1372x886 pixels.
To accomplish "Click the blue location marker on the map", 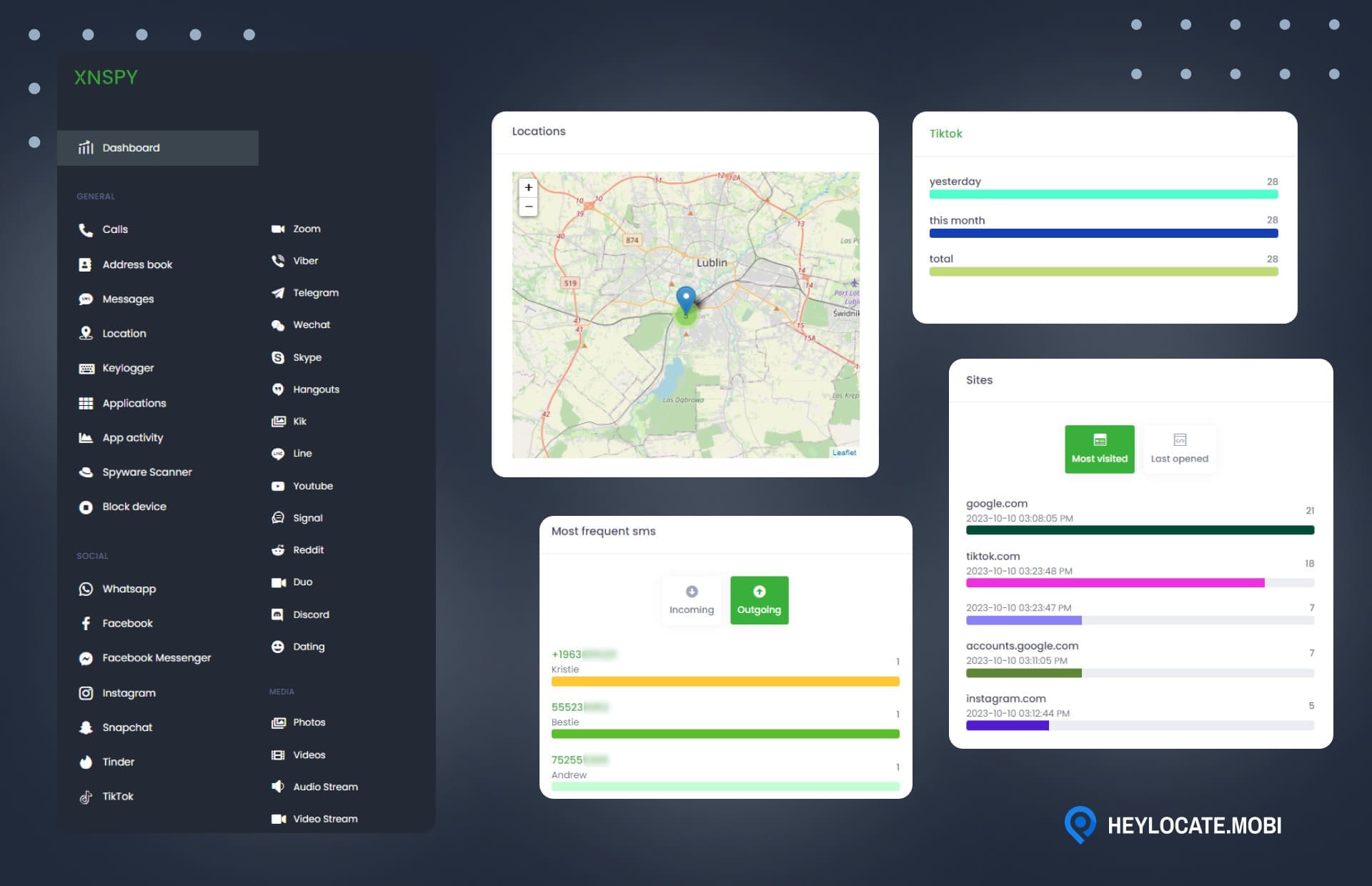I will [x=685, y=300].
